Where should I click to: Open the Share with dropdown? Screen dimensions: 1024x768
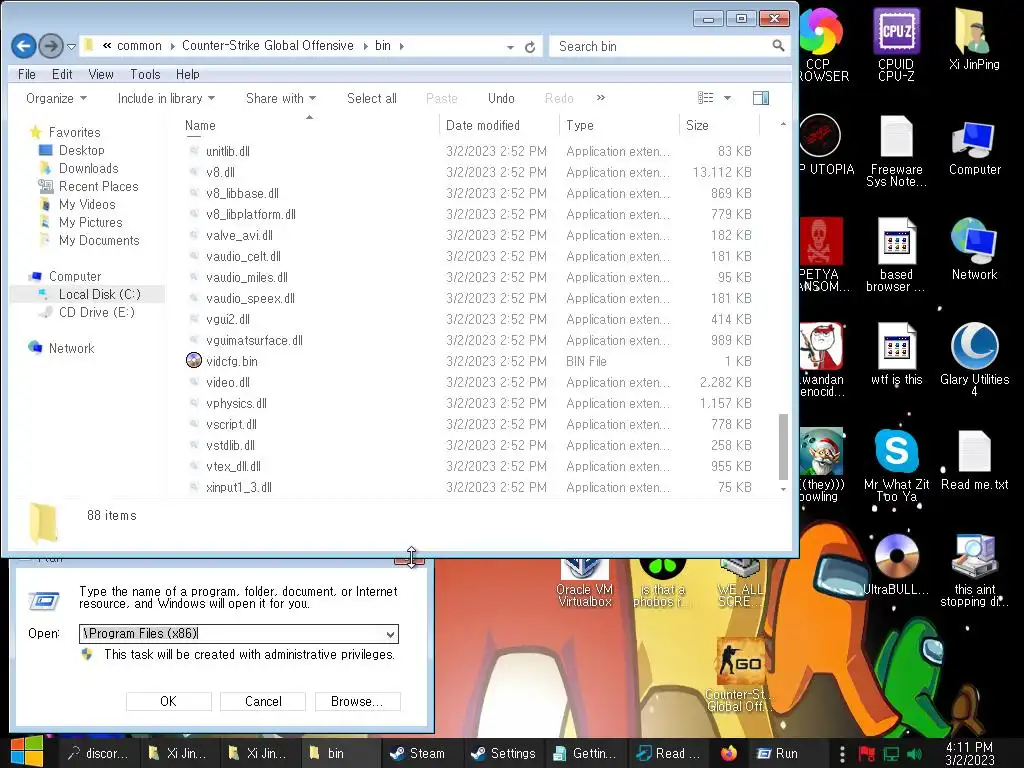(x=281, y=99)
